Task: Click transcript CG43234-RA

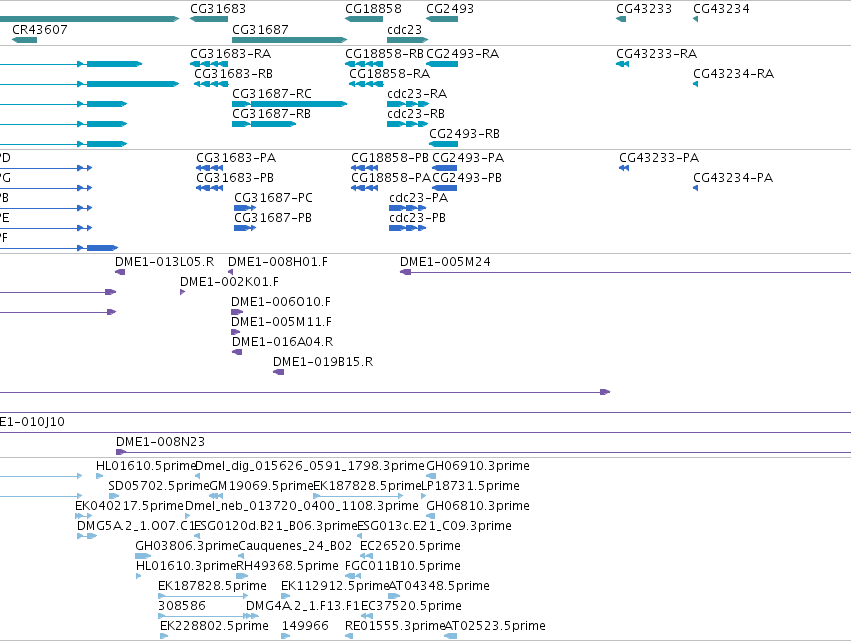Action: coord(695,84)
